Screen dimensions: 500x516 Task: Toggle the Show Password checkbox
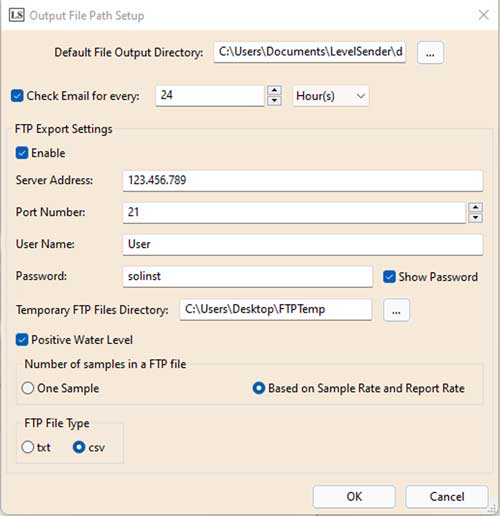(389, 277)
